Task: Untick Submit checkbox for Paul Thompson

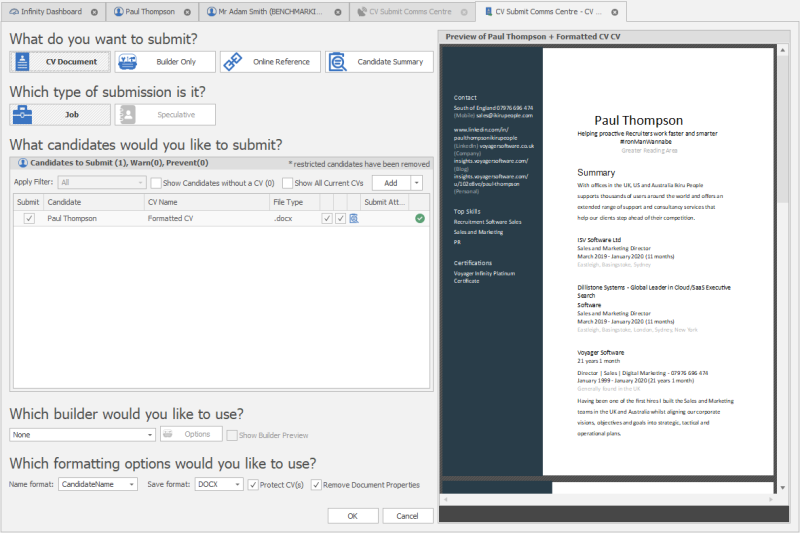Action: point(29,218)
